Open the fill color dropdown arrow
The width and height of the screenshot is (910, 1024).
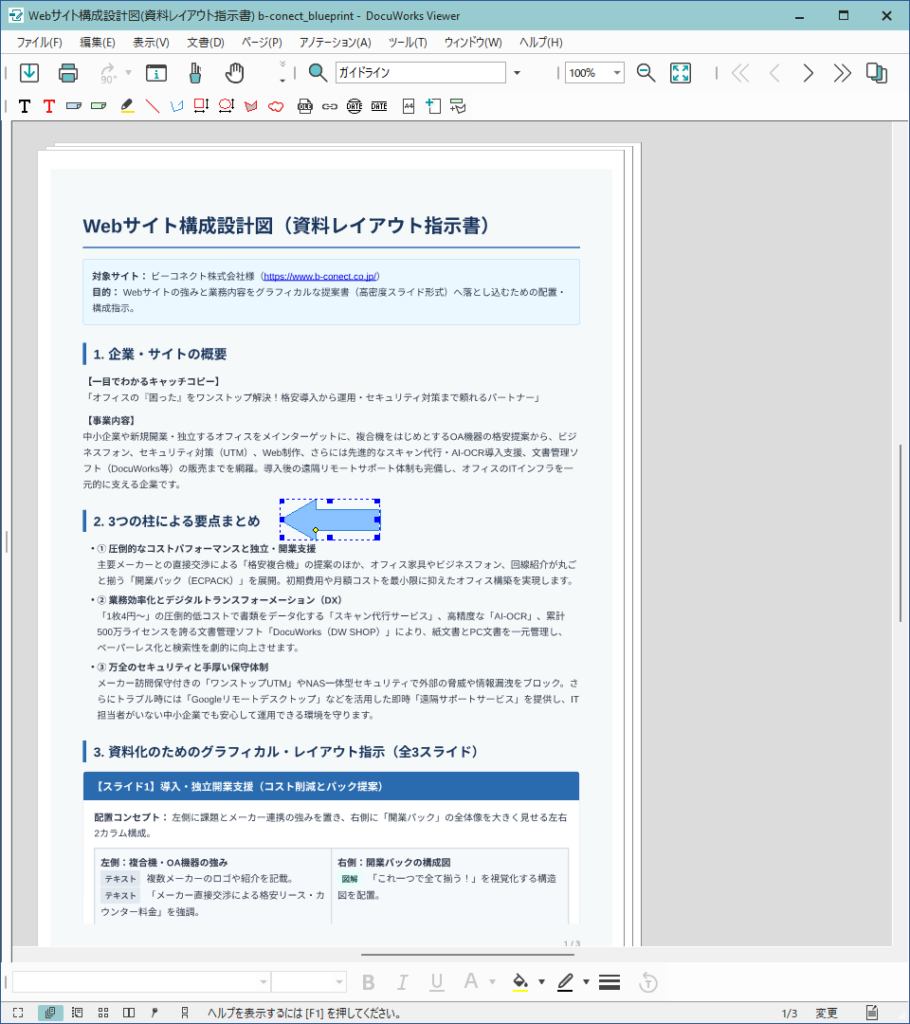542,982
